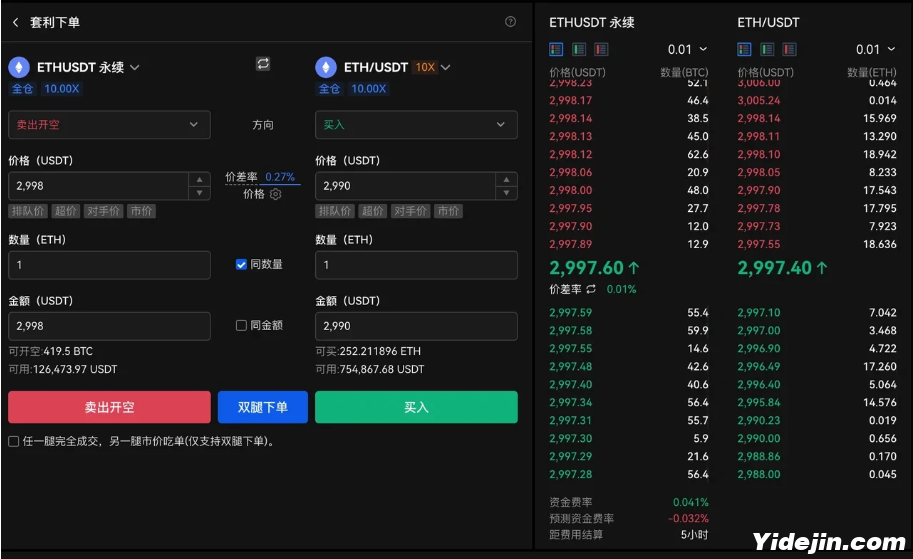Select 对手价 for the buy leg price
913x559 pixels.
click(410, 211)
